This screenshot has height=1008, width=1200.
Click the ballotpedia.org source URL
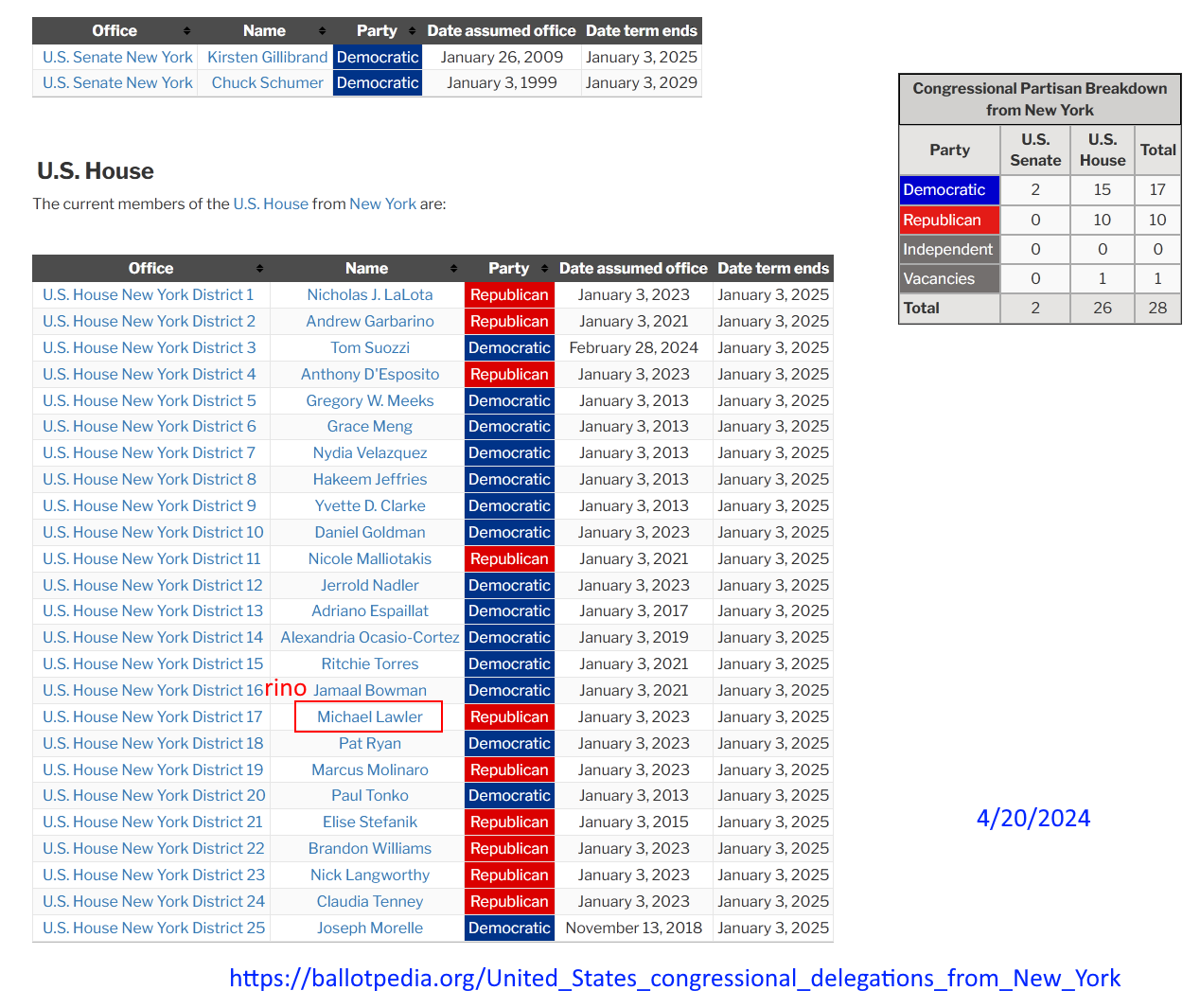pos(675,979)
